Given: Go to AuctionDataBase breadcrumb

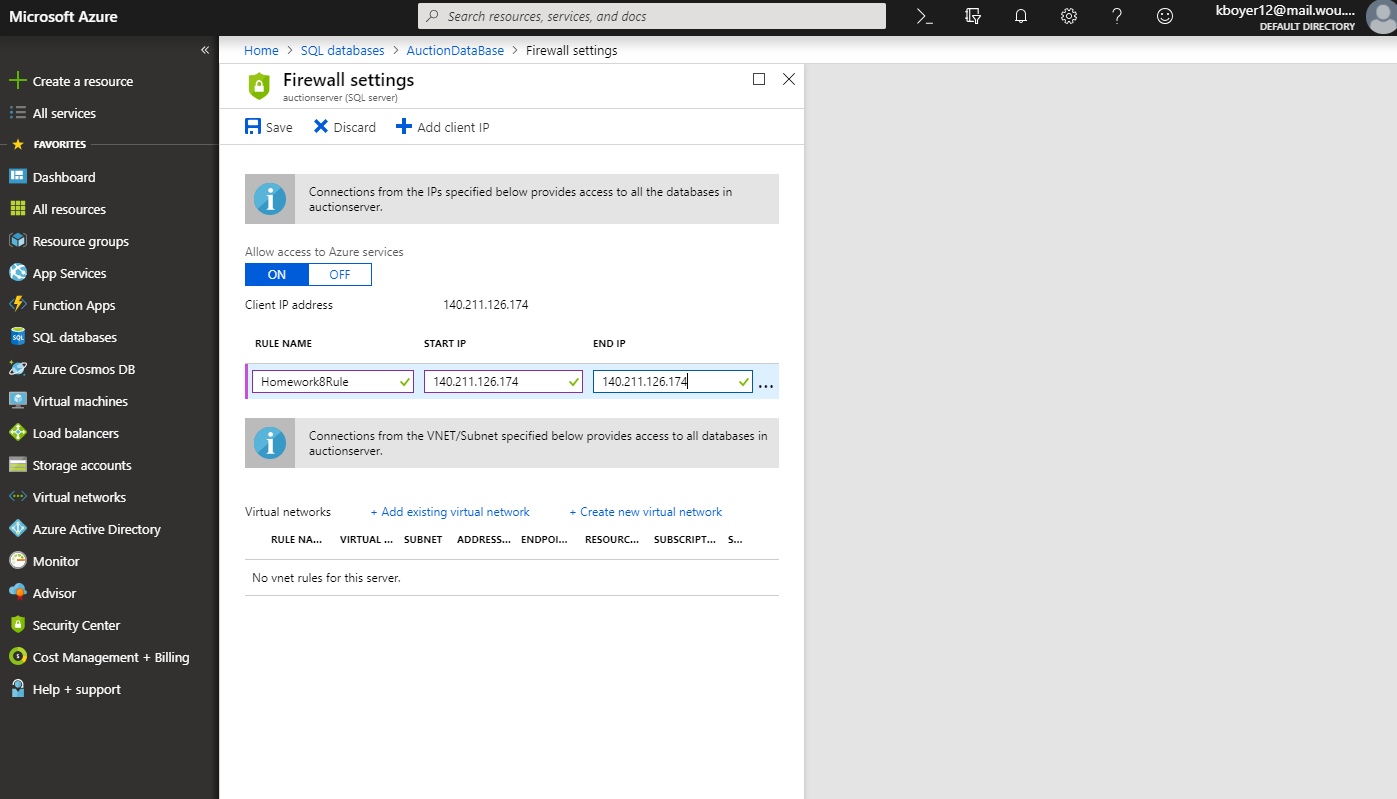Looking at the screenshot, I should coord(455,50).
